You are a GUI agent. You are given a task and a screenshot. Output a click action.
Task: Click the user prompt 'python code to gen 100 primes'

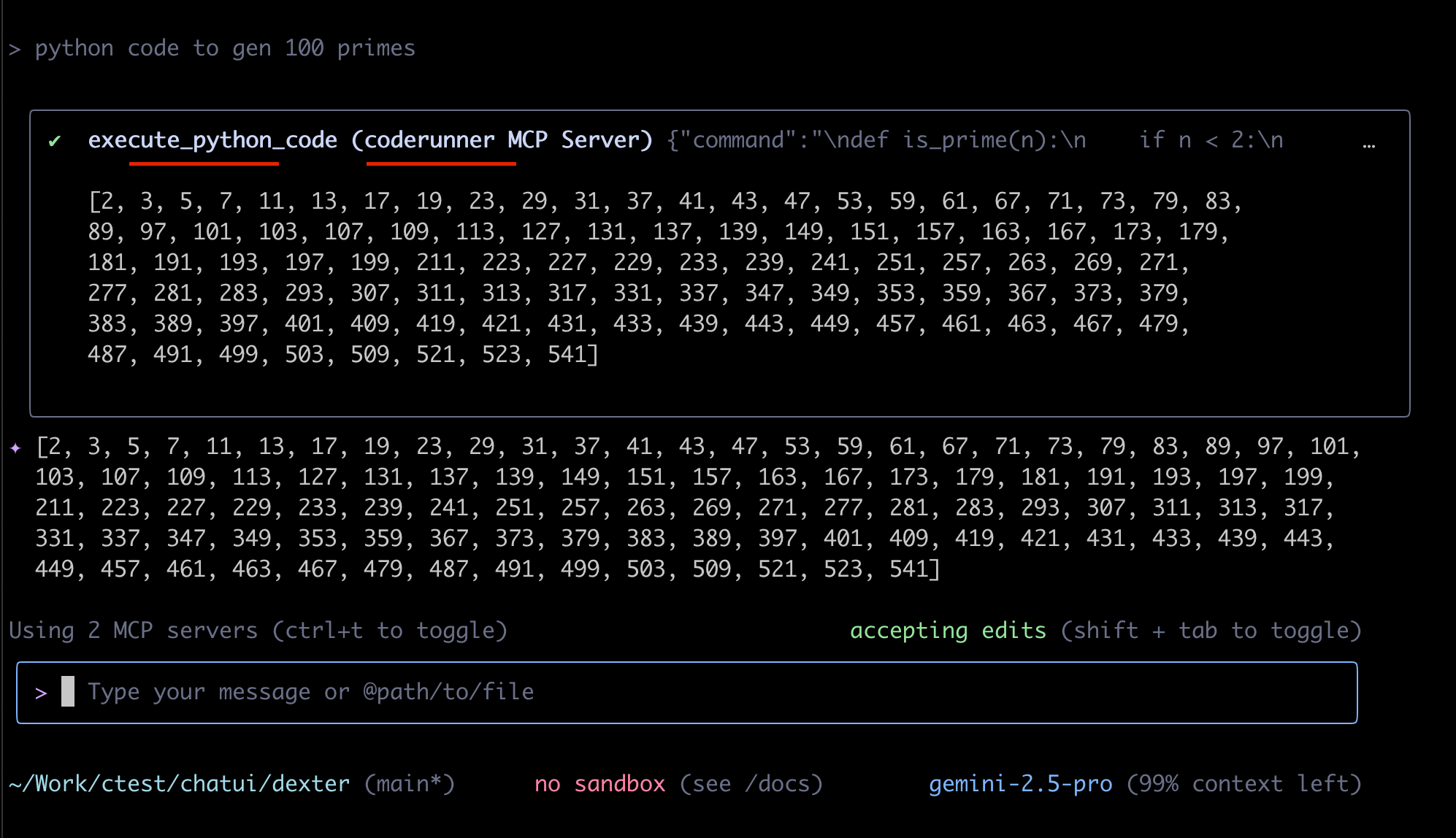click(225, 48)
